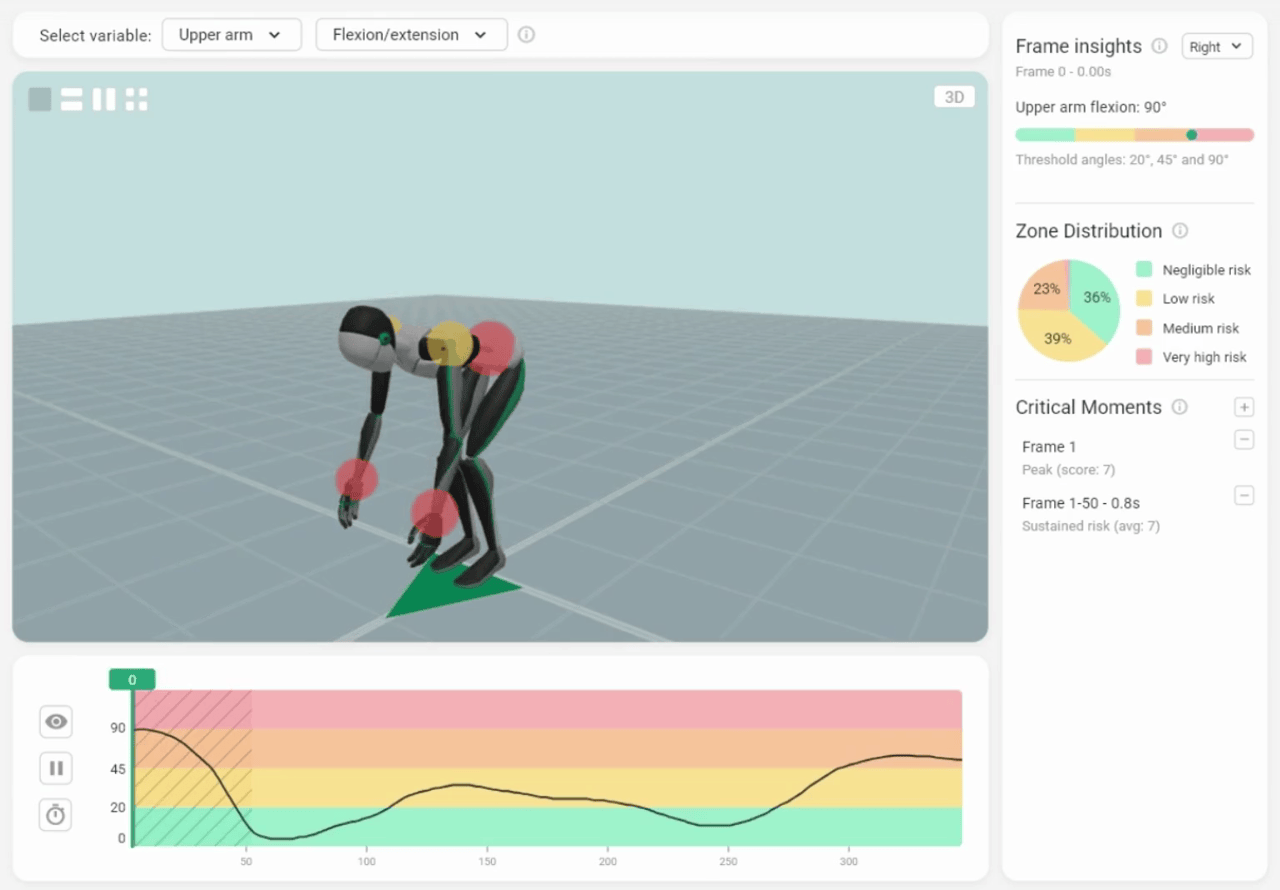Choose the four-panel grid layout

click(x=137, y=99)
